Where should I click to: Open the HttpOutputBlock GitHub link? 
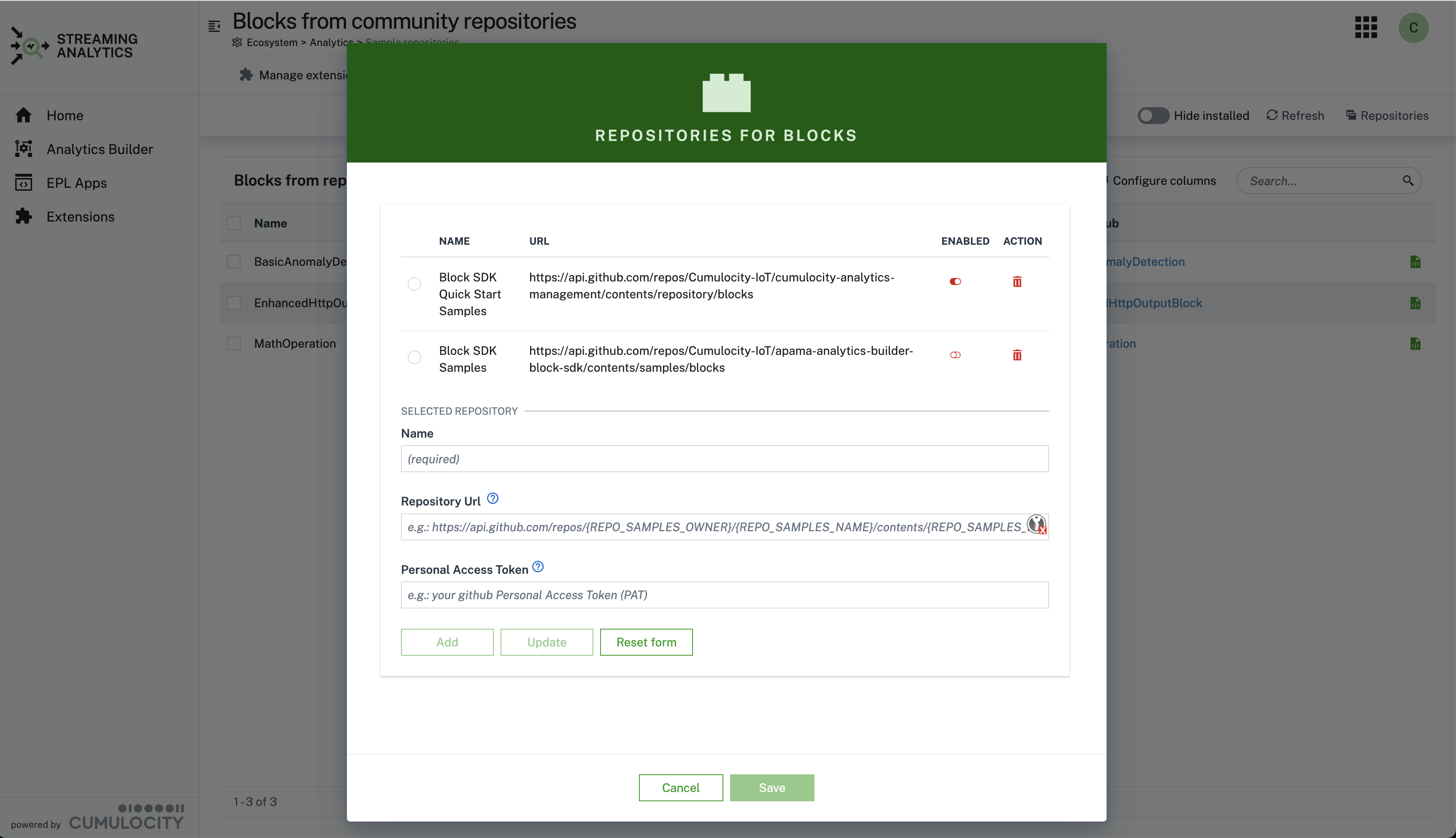point(1154,303)
